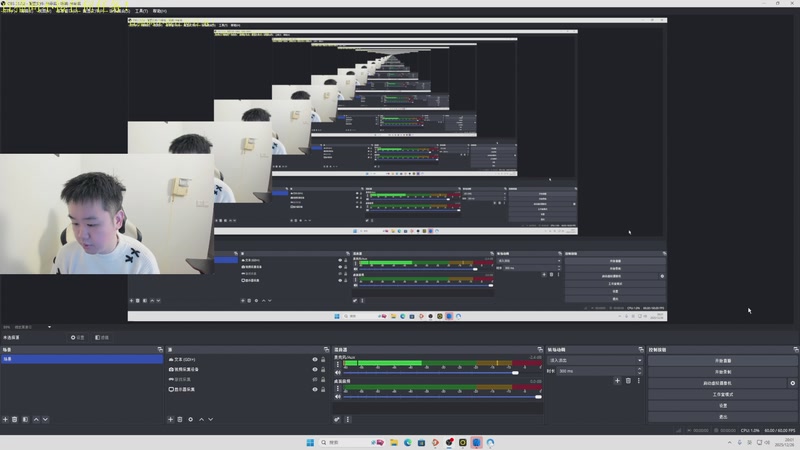The width and height of the screenshot is (800, 450).
Task: Show the hidden 游戏采集 source
Action: pos(315,380)
